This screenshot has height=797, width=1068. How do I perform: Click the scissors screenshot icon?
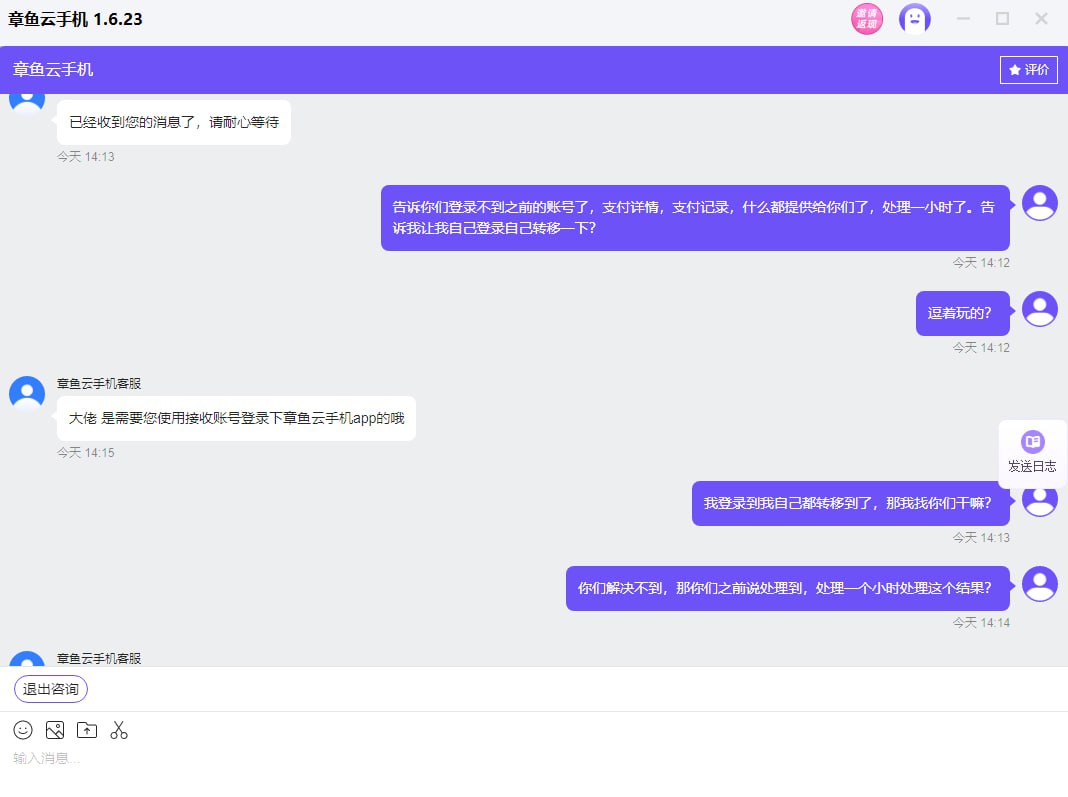[119, 730]
